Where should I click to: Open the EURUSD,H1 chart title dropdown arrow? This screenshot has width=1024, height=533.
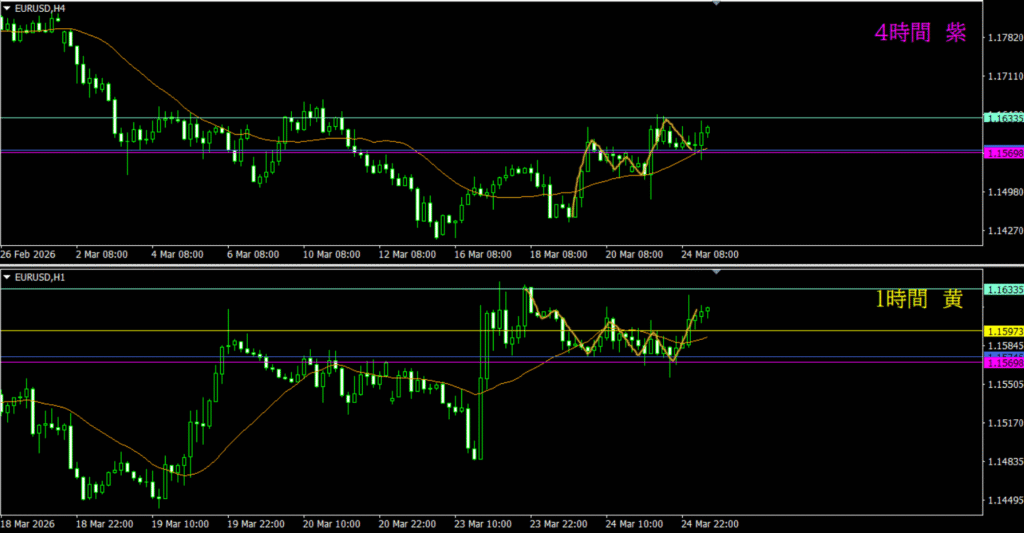point(8,276)
